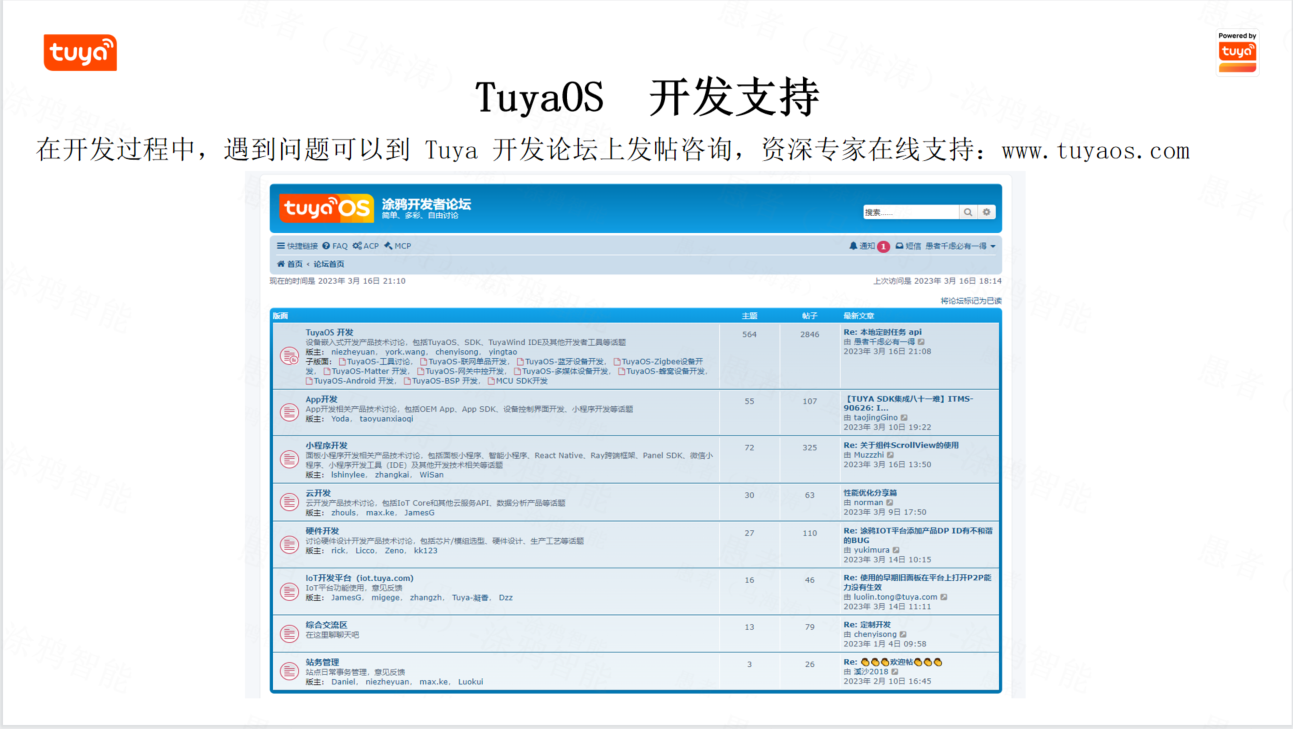Open the MCP moderator control panel

point(398,246)
